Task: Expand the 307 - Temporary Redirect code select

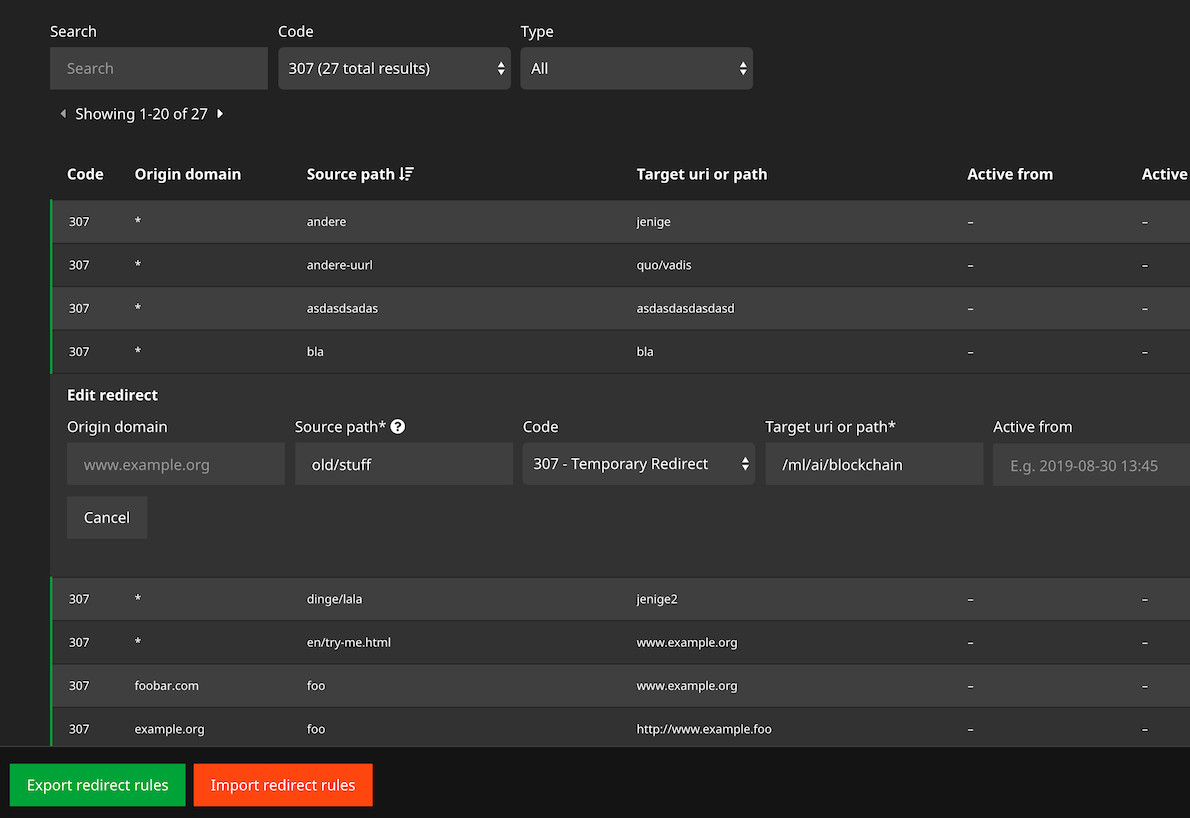Action: point(639,464)
